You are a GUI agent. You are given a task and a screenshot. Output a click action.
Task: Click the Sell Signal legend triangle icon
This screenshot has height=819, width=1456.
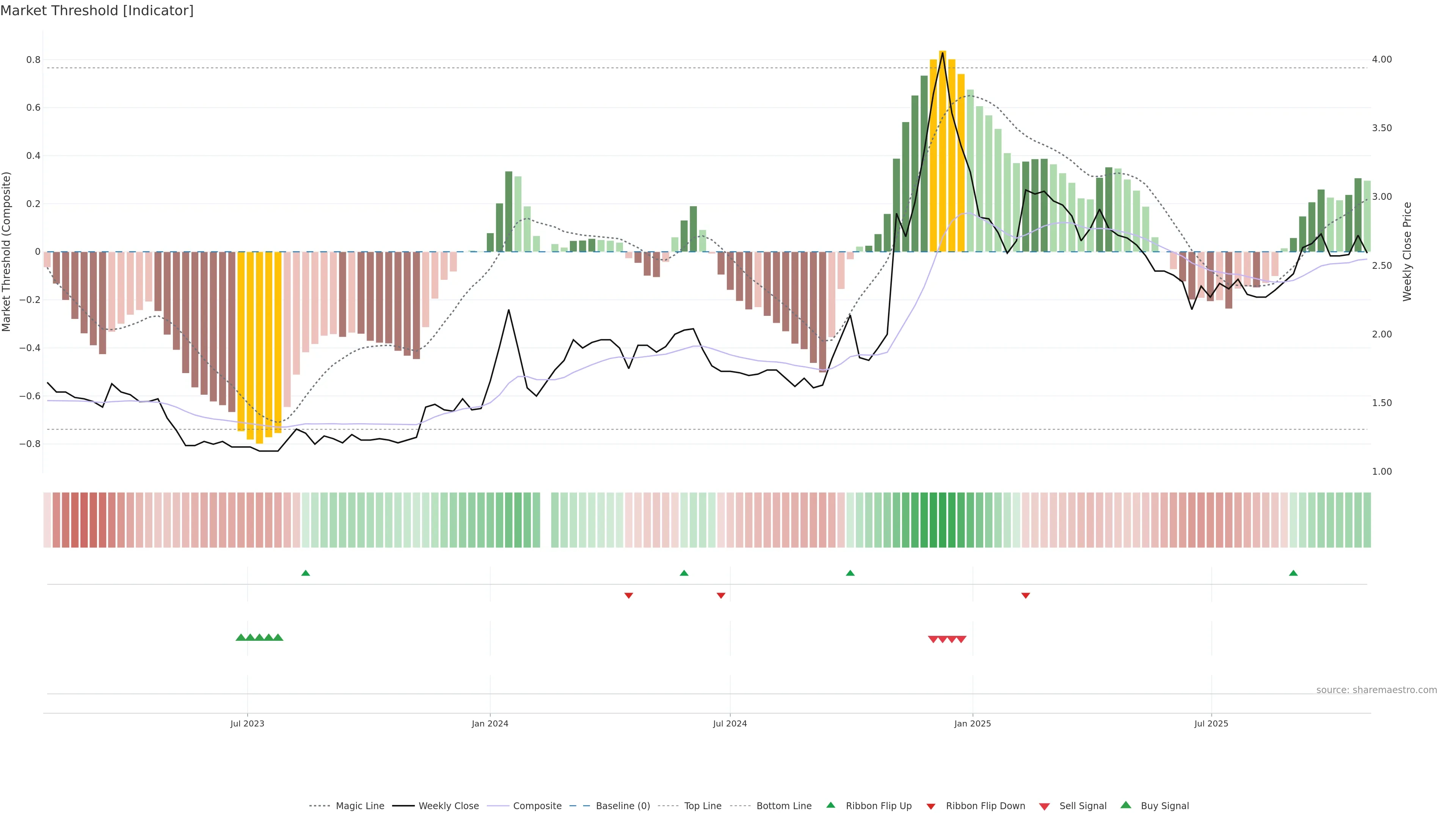(x=1044, y=806)
